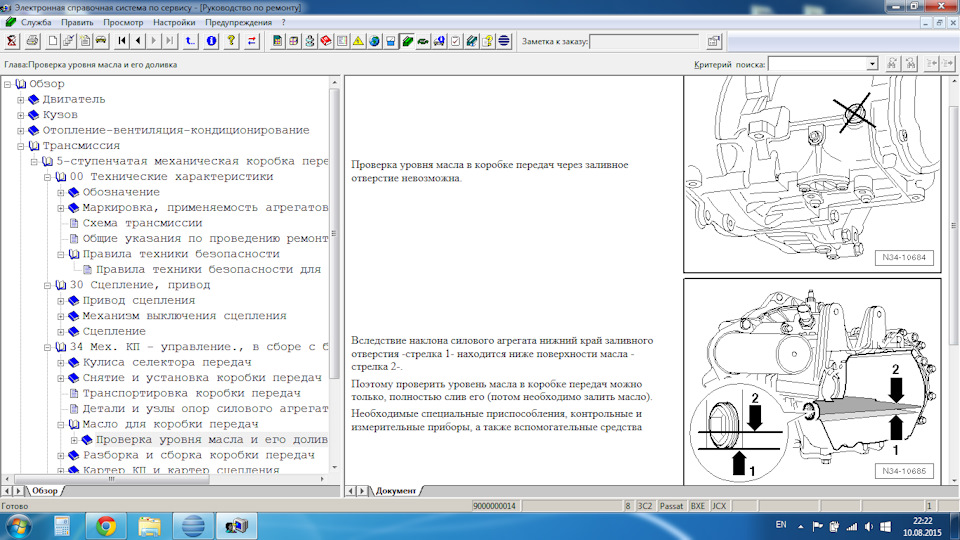Select Разборка и сборка коробки передач item
Viewport: 960px width, 540px height.
click(x=199, y=455)
